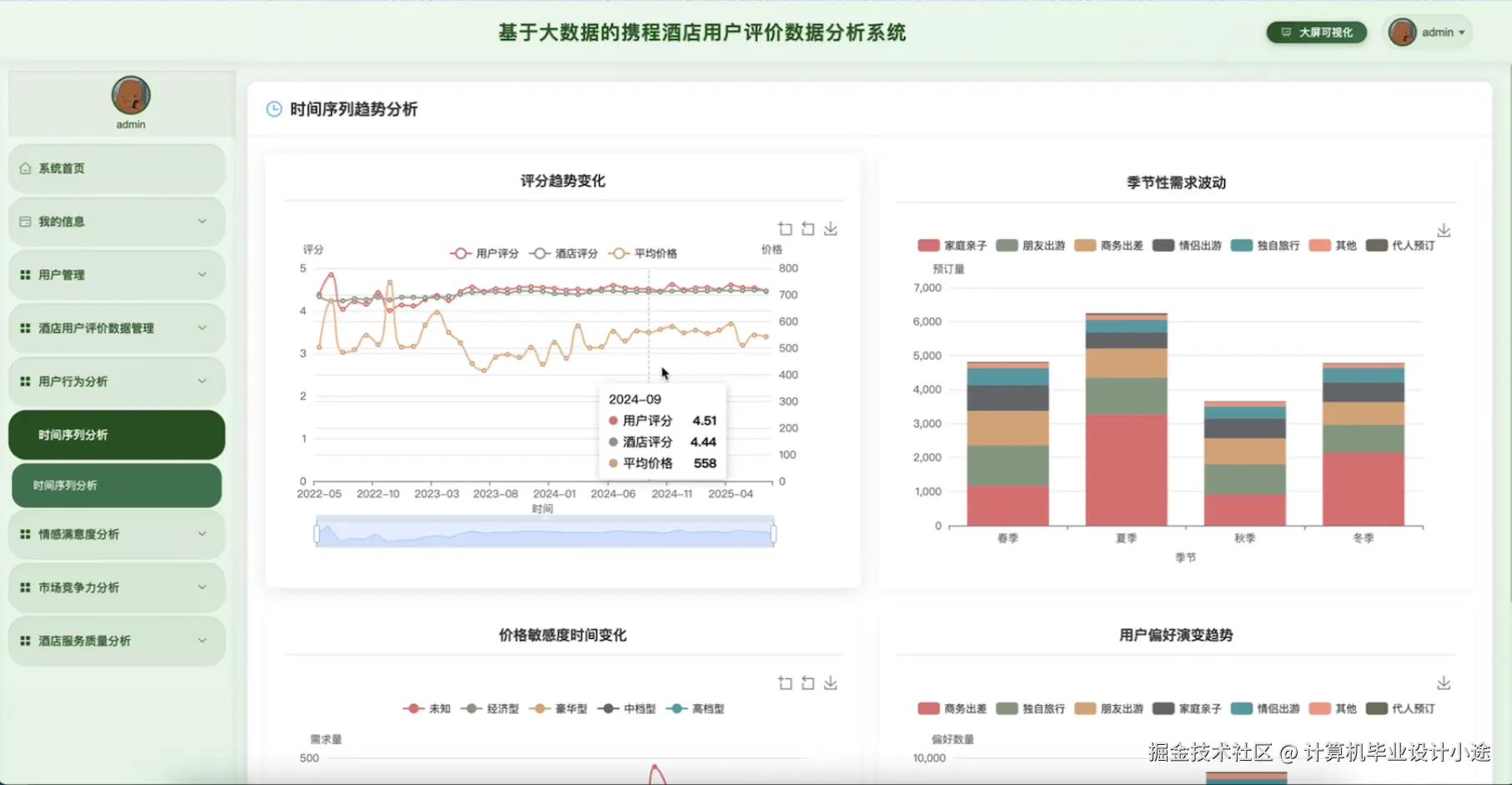This screenshot has width=1512, height=785.
Task: Click the download icon on 评分趋势变化 chart
Action: (830, 228)
